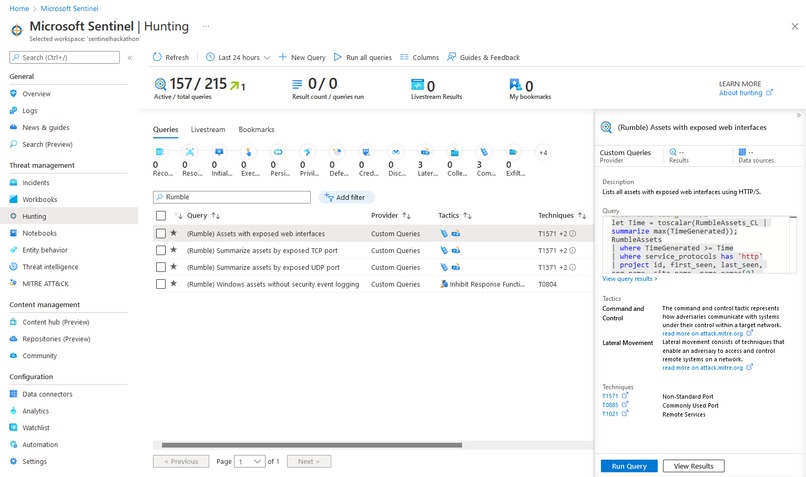Viewport: 806px width, 477px height.
Task: Open Search (Preview) in the sidebar
Action: (x=47, y=144)
